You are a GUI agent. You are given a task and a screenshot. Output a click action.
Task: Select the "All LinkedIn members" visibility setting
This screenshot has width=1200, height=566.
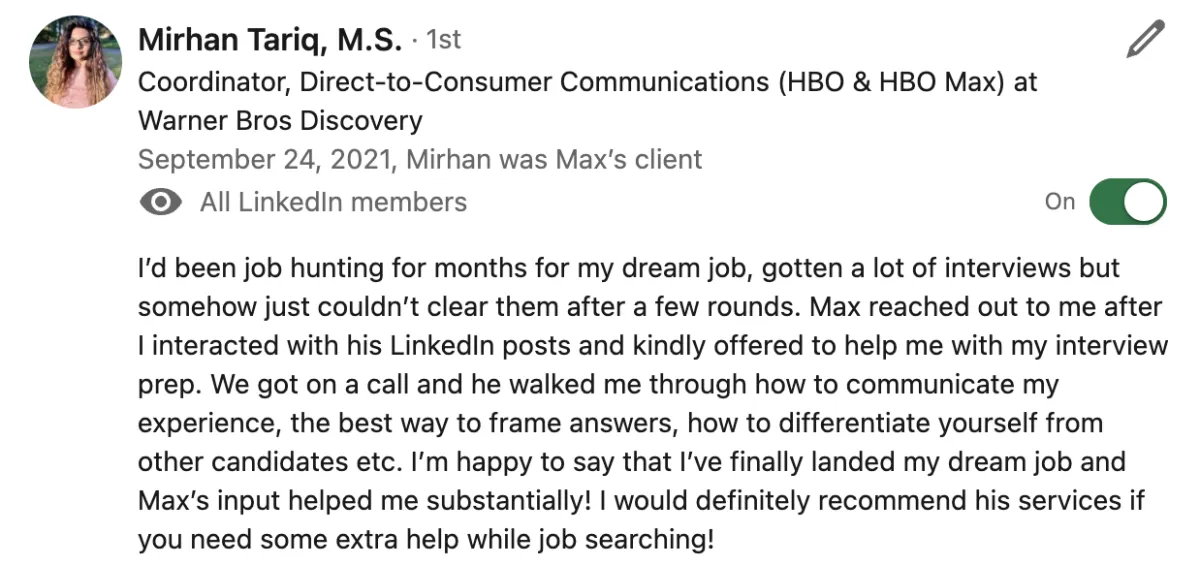[333, 203]
